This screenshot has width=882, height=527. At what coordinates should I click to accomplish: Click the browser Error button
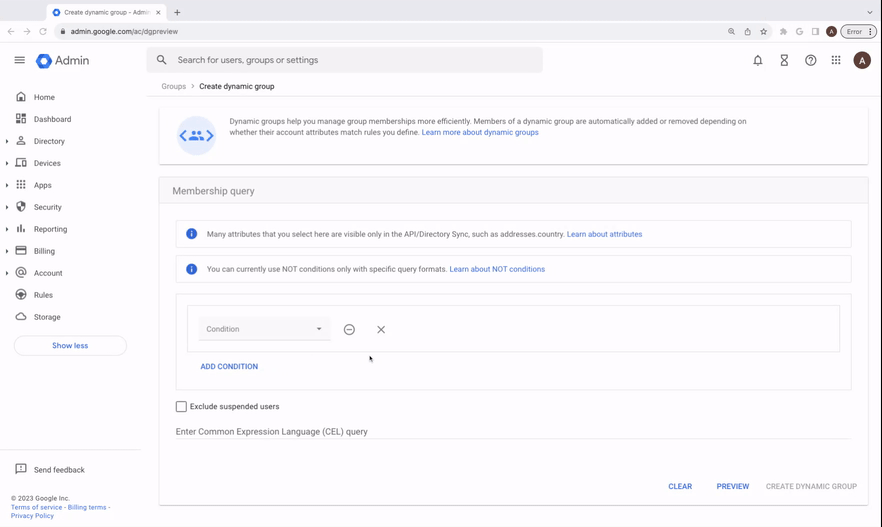pos(854,31)
